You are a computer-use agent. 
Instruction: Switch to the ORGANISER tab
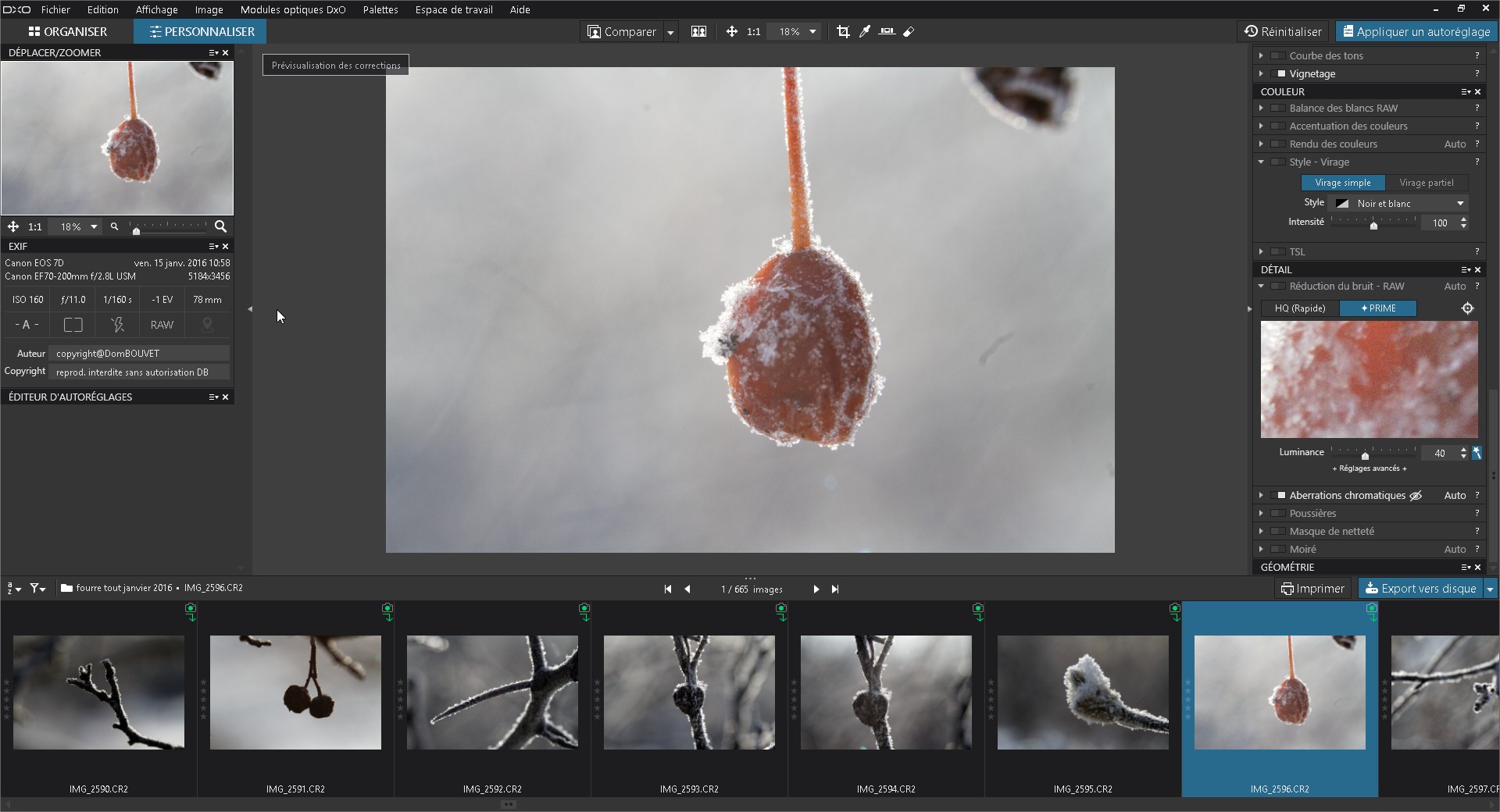(x=67, y=32)
